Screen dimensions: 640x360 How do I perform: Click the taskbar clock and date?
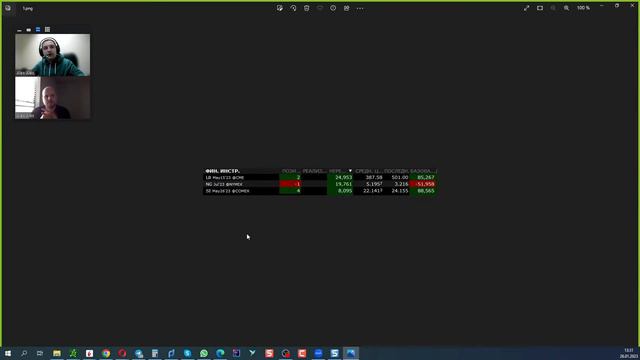click(x=628, y=353)
